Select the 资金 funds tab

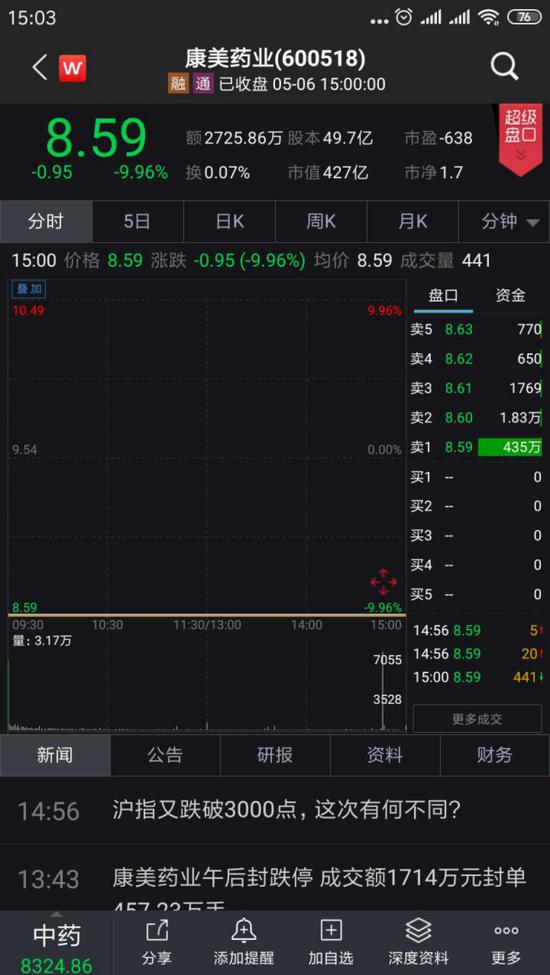[x=510, y=295]
